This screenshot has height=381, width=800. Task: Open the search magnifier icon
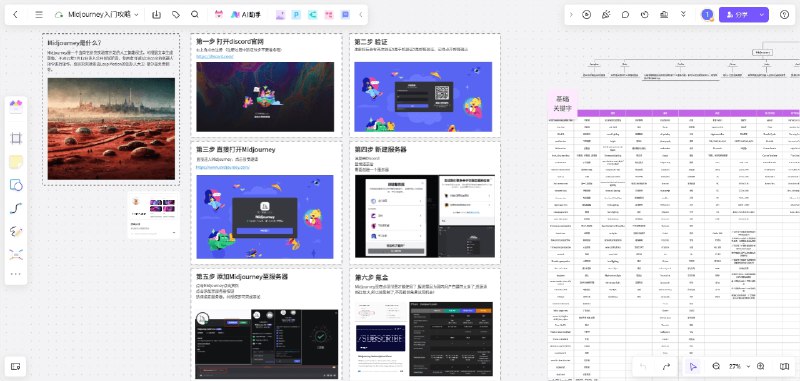click(x=195, y=15)
